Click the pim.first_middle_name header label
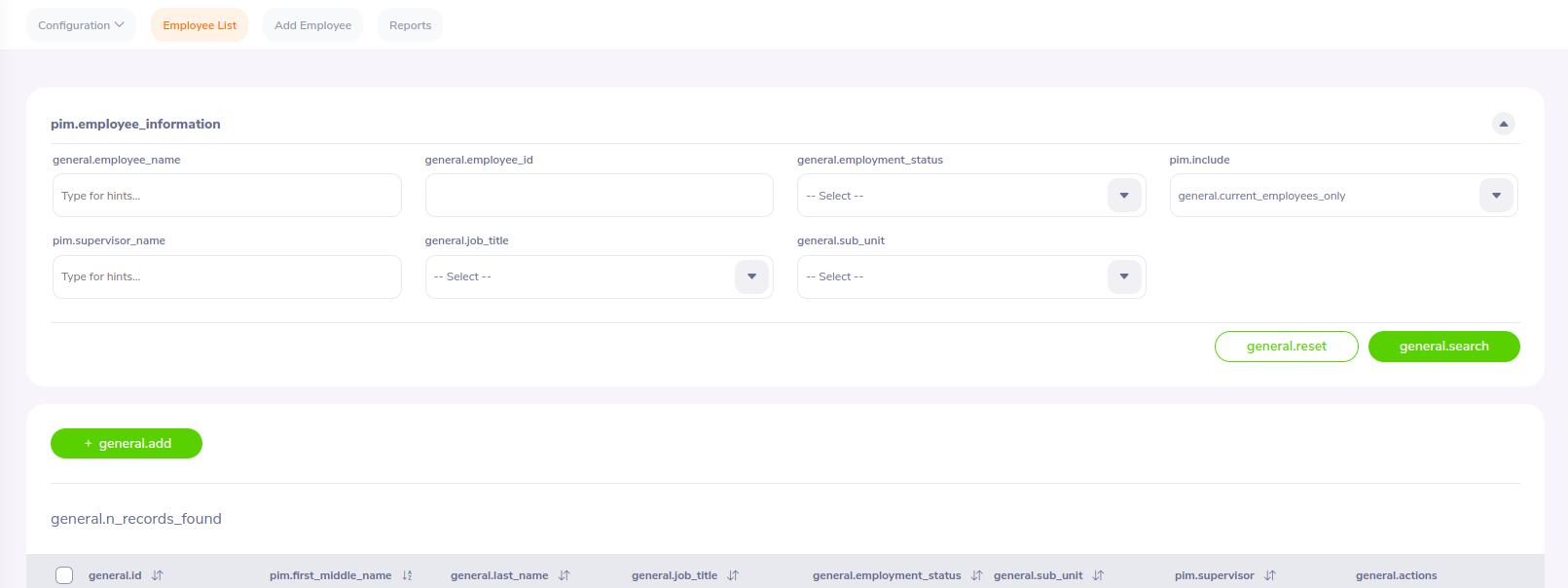 (331, 575)
